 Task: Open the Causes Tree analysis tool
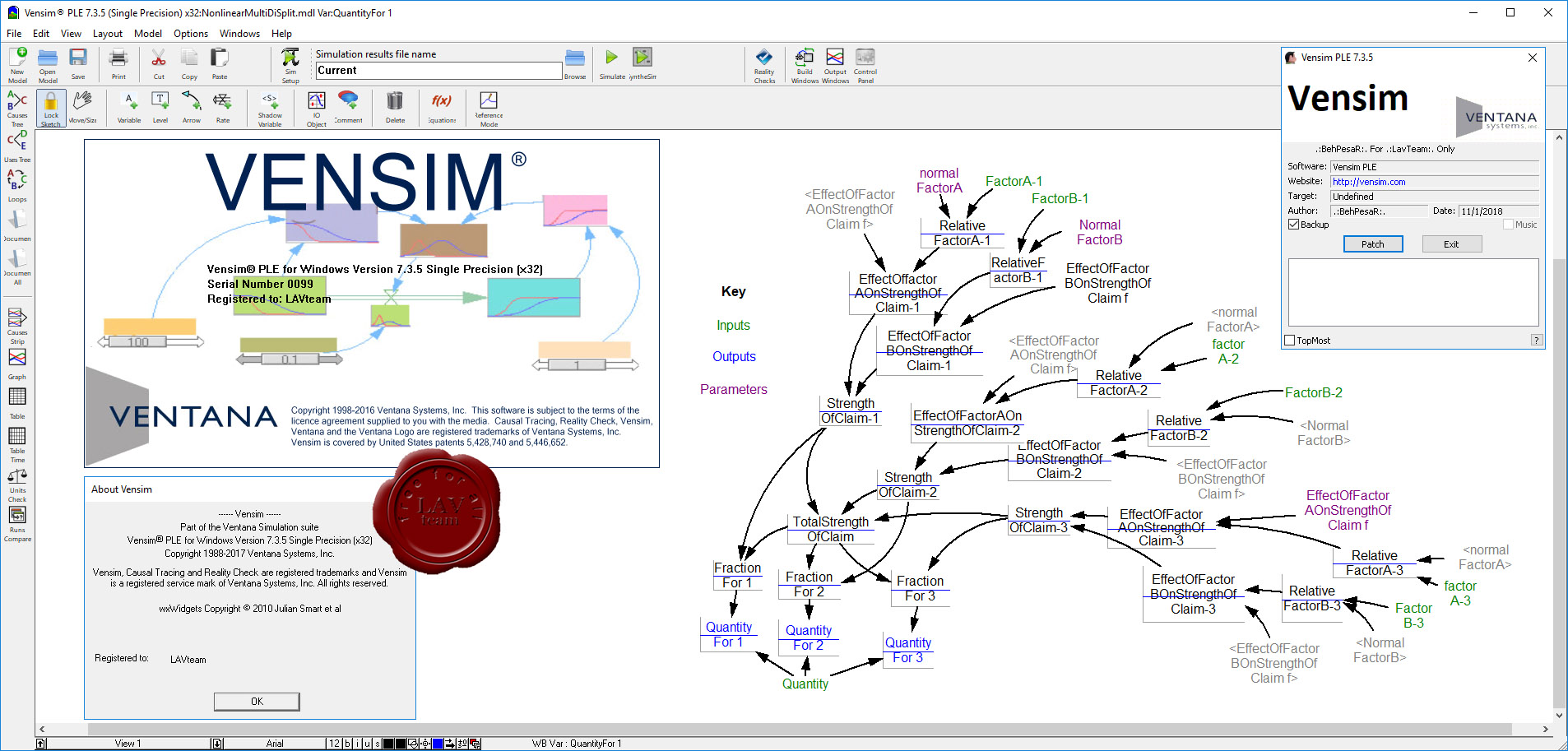pos(17,109)
